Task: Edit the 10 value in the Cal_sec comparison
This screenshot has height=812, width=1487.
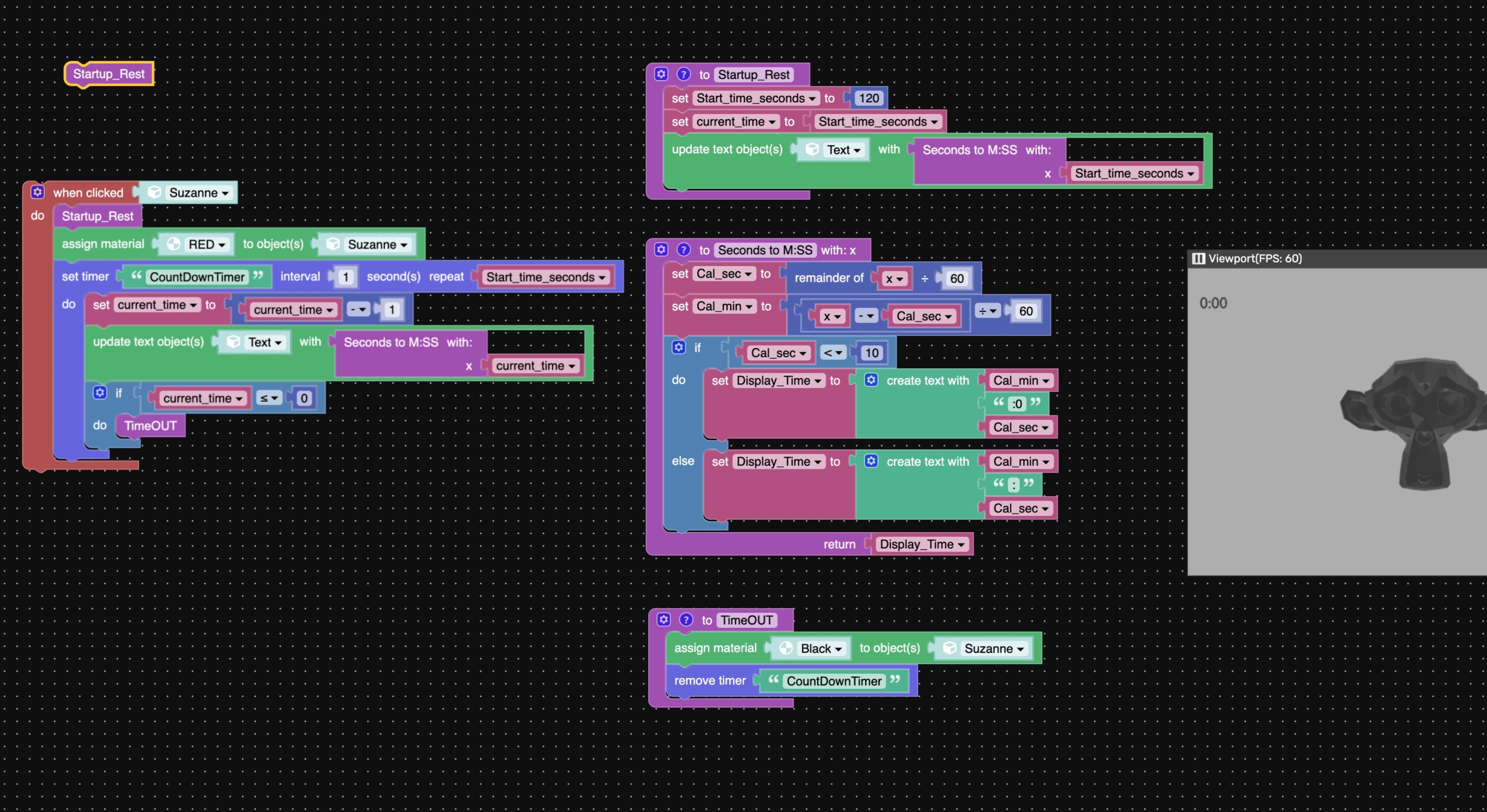Action: pyautogui.click(x=871, y=353)
